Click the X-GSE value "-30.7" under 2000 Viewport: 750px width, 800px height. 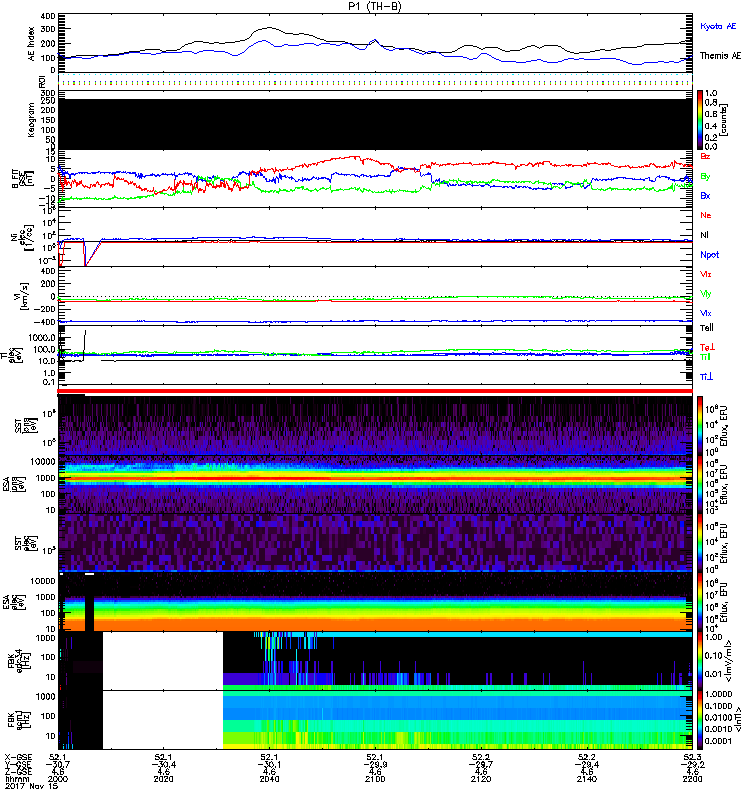[58, 765]
